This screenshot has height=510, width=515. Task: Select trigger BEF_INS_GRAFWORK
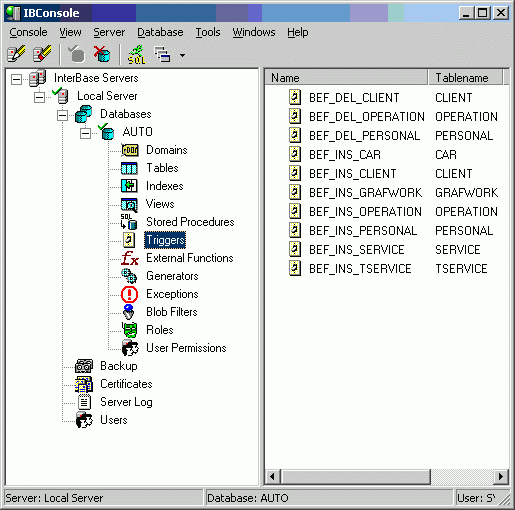365,193
